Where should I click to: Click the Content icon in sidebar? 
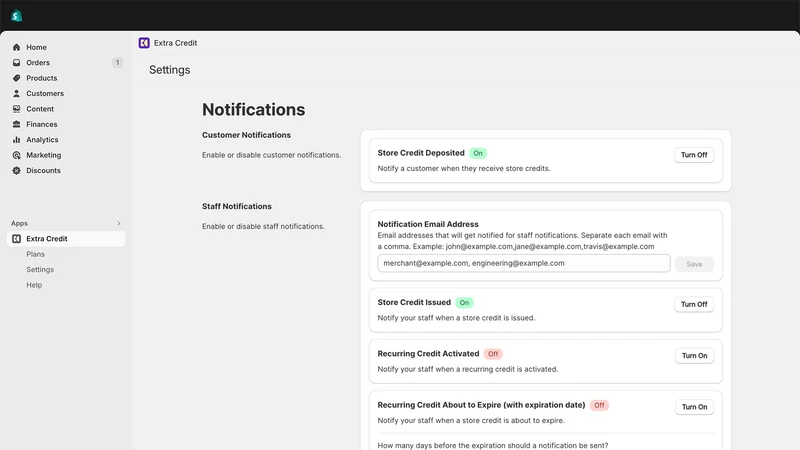[16, 109]
